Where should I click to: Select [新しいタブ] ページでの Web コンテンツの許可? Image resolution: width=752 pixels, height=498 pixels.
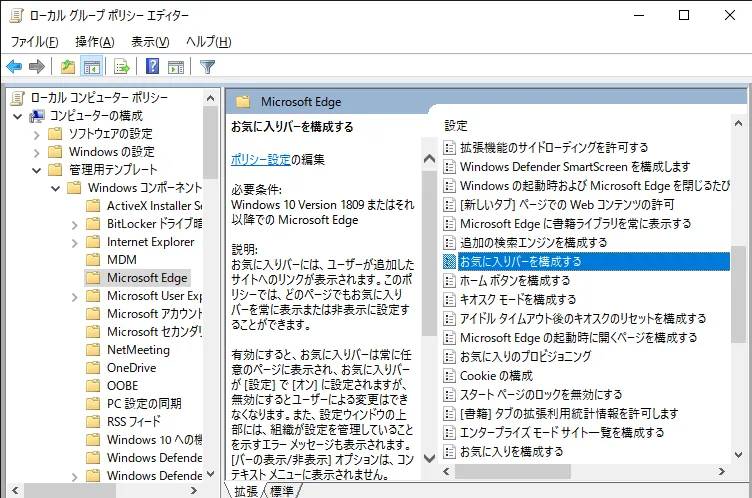click(x=567, y=205)
